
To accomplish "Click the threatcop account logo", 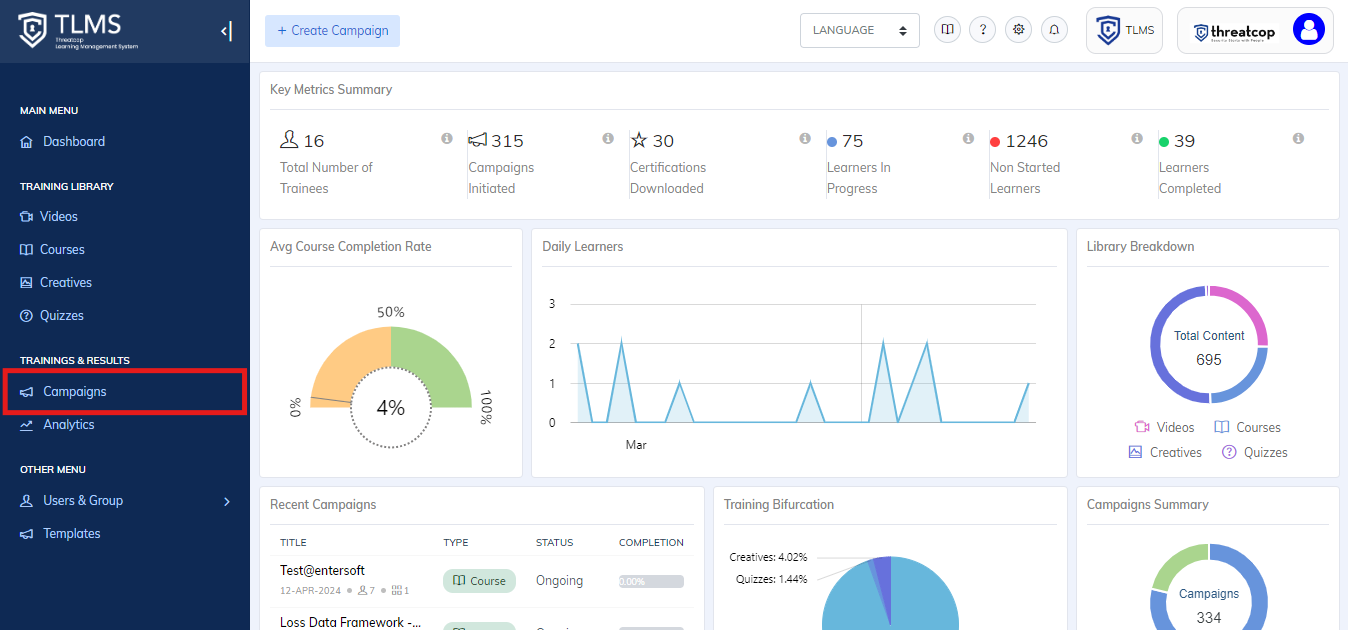I will point(1235,31).
